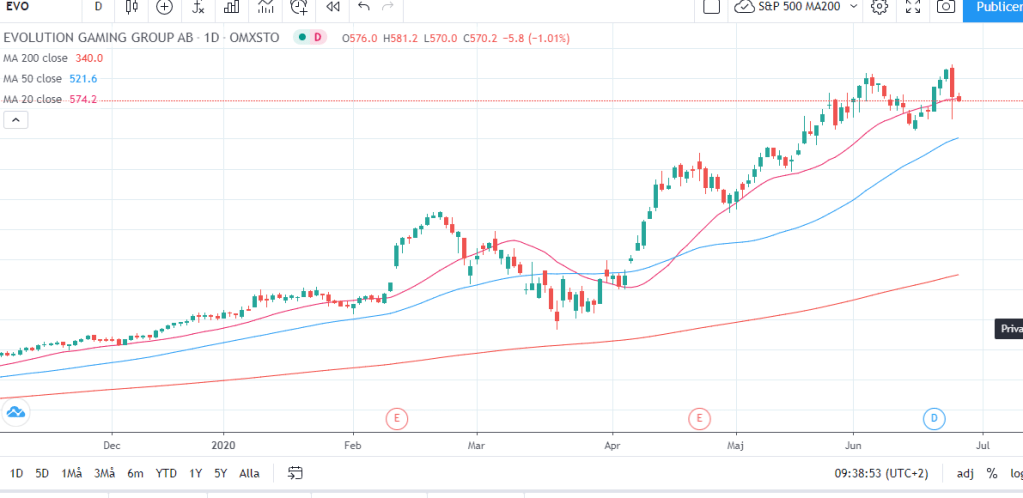Open the D timeframe interval selector
The image size is (1023, 498).
pos(98,7)
